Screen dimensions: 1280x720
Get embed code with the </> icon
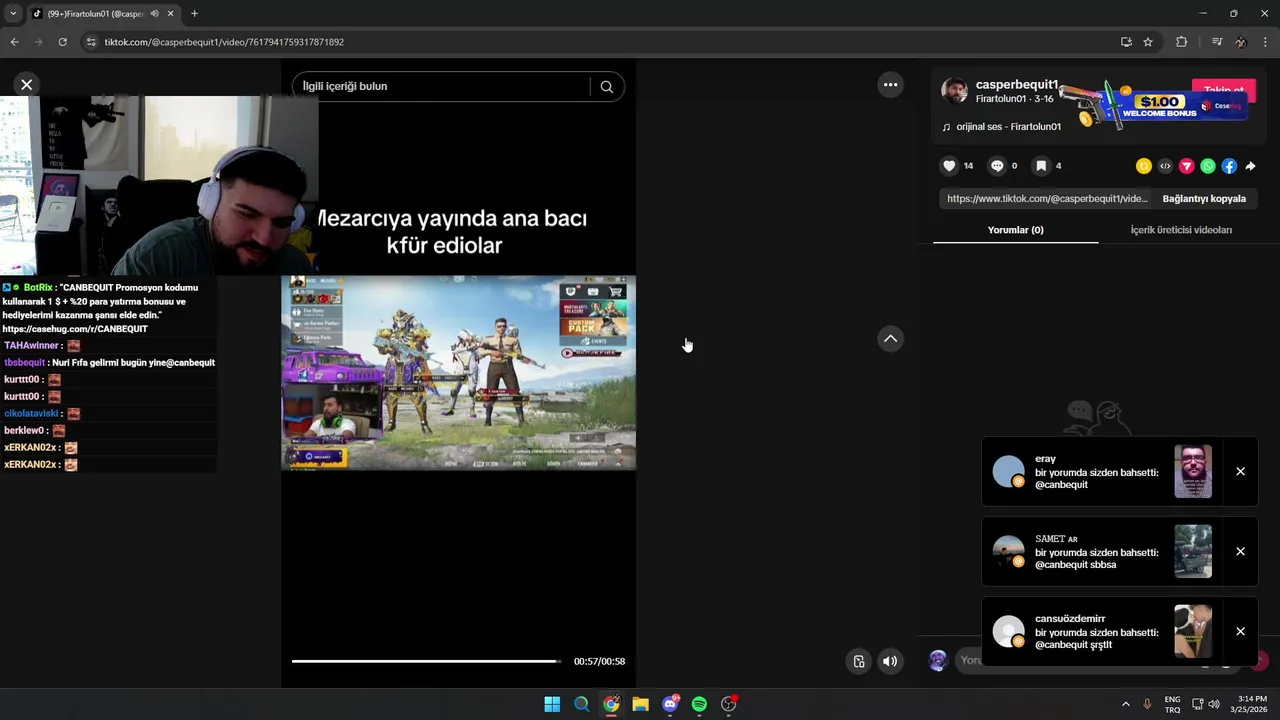[1165, 166]
